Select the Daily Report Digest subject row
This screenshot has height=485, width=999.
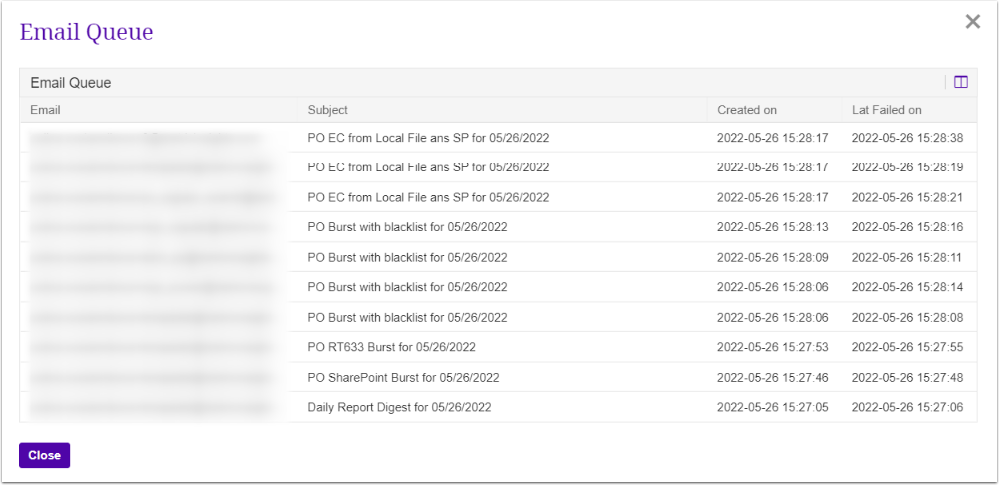399,407
